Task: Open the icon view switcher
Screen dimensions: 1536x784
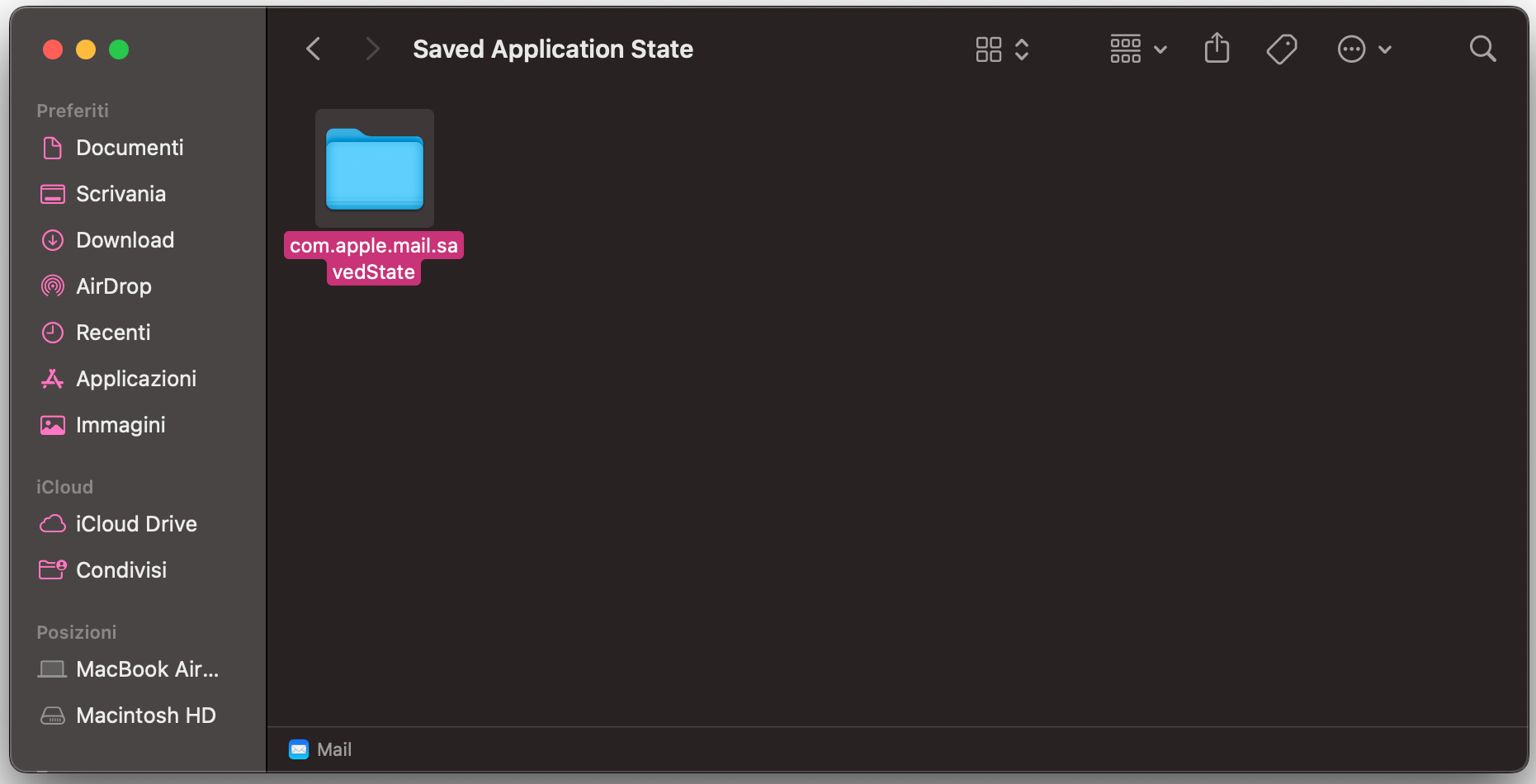Action: pyautogui.click(x=1001, y=50)
